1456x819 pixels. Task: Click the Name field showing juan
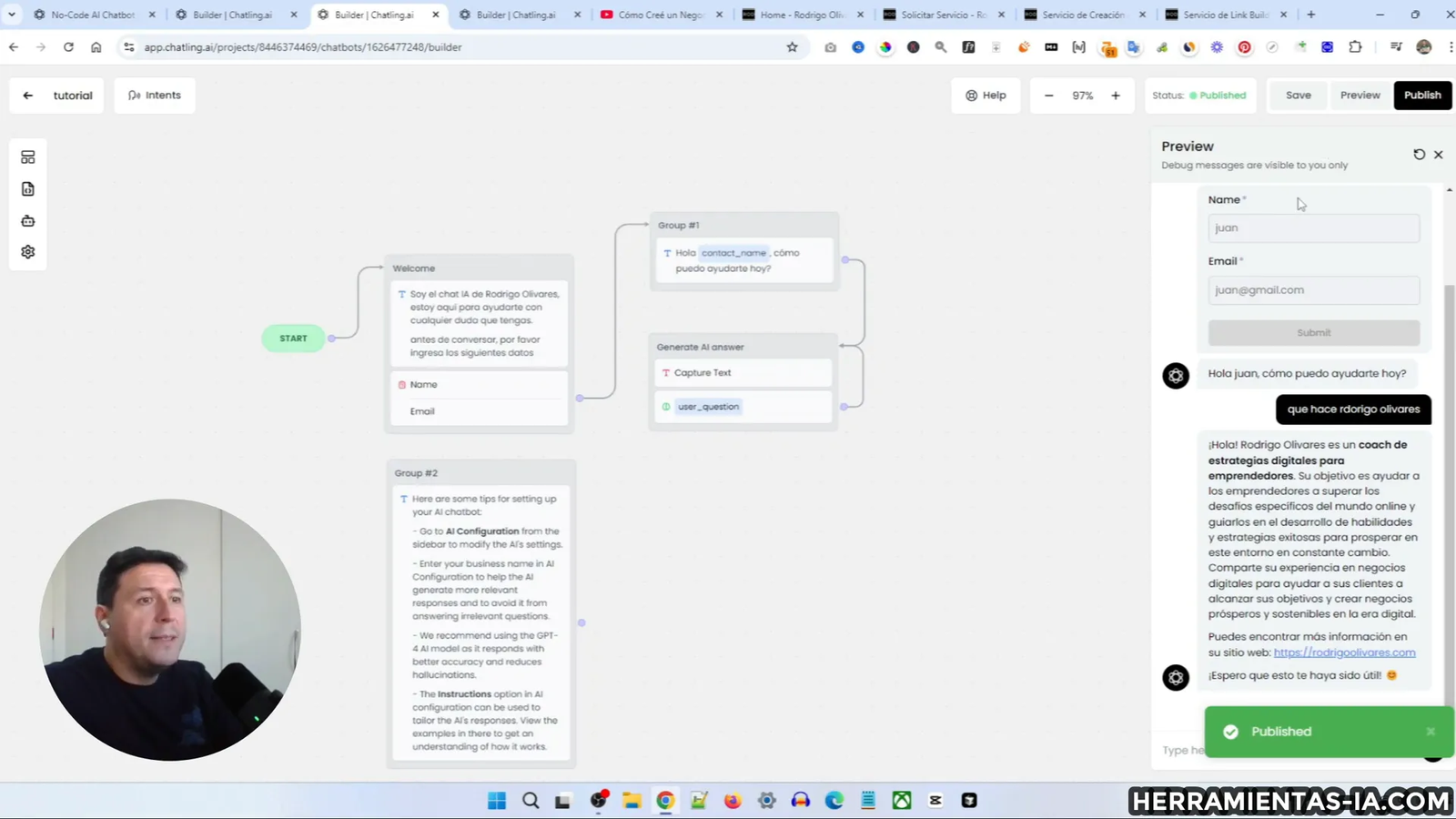(1313, 227)
